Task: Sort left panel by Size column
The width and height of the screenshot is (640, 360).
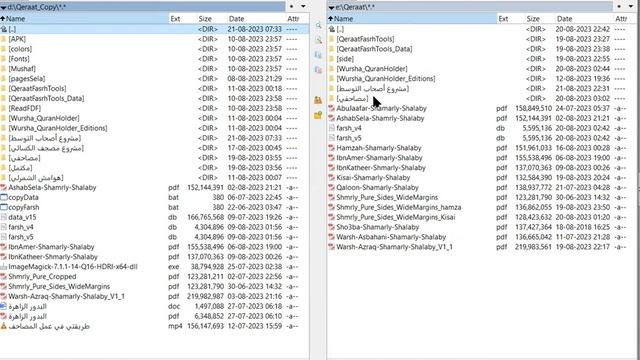Action: (205, 19)
